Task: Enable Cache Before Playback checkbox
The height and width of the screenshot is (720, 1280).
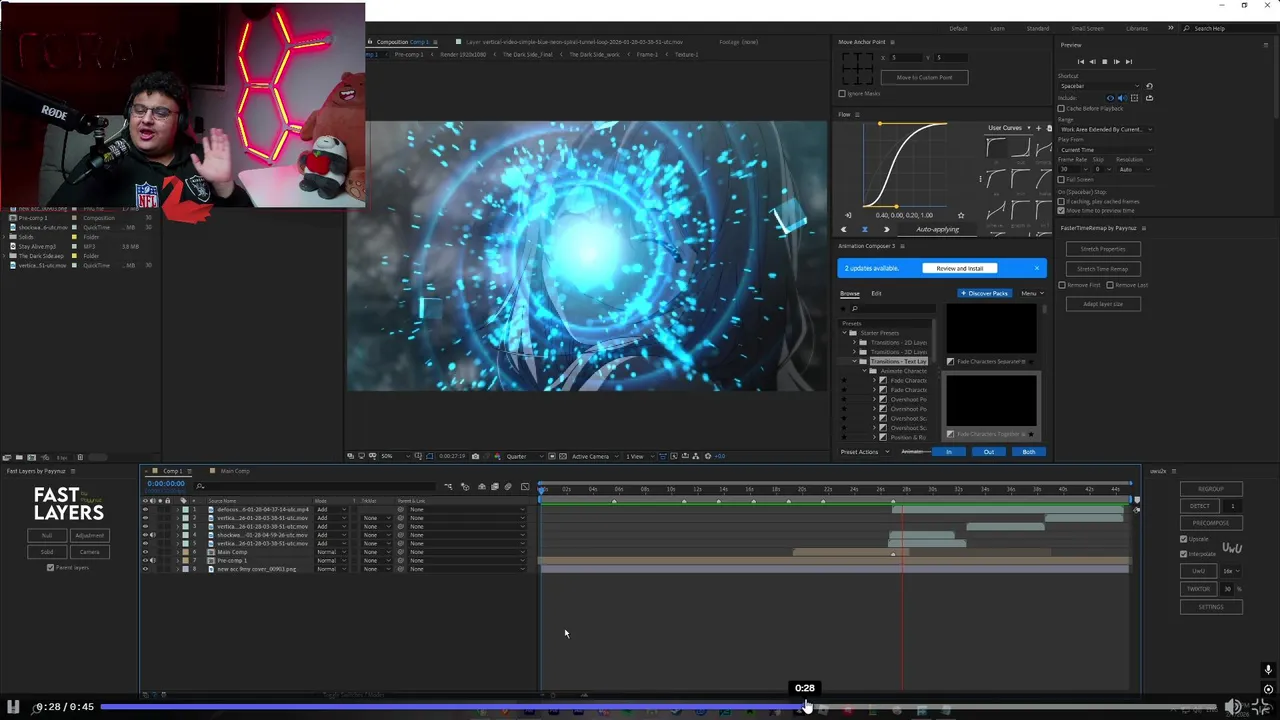Action: click(x=1062, y=108)
